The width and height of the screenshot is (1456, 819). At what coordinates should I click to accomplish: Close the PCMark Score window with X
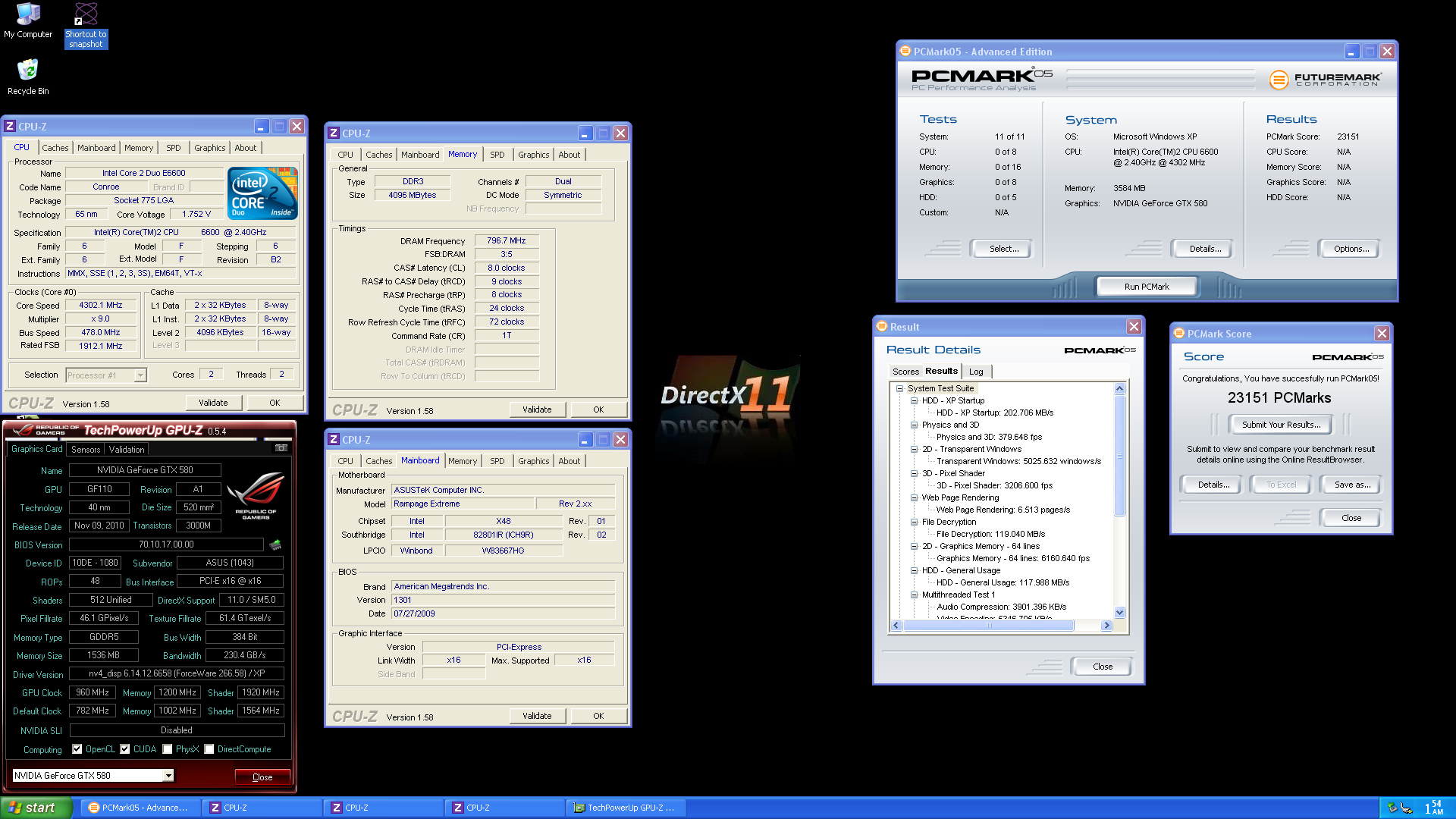1382,334
